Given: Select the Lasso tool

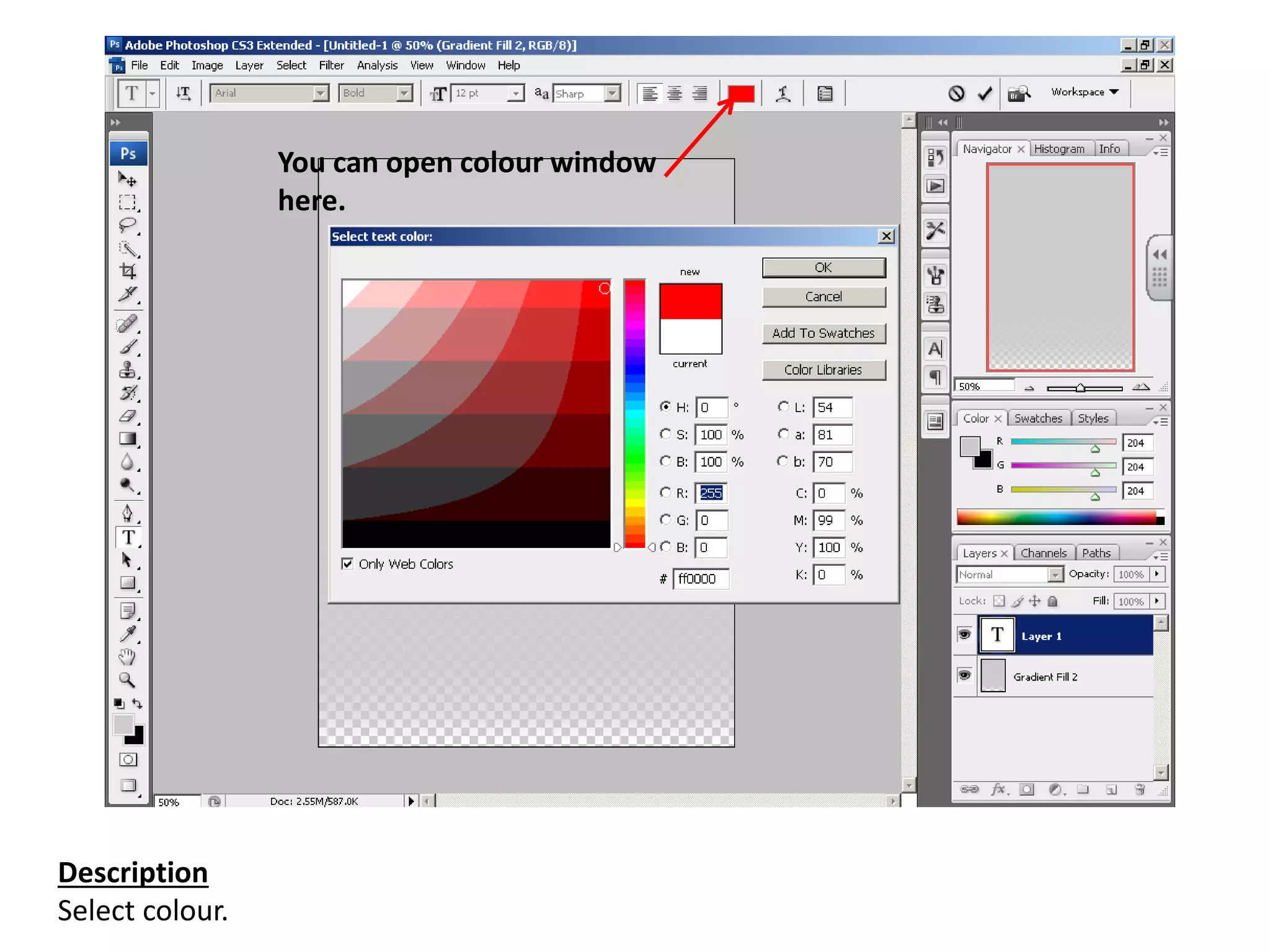Looking at the screenshot, I should tap(127, 225).
